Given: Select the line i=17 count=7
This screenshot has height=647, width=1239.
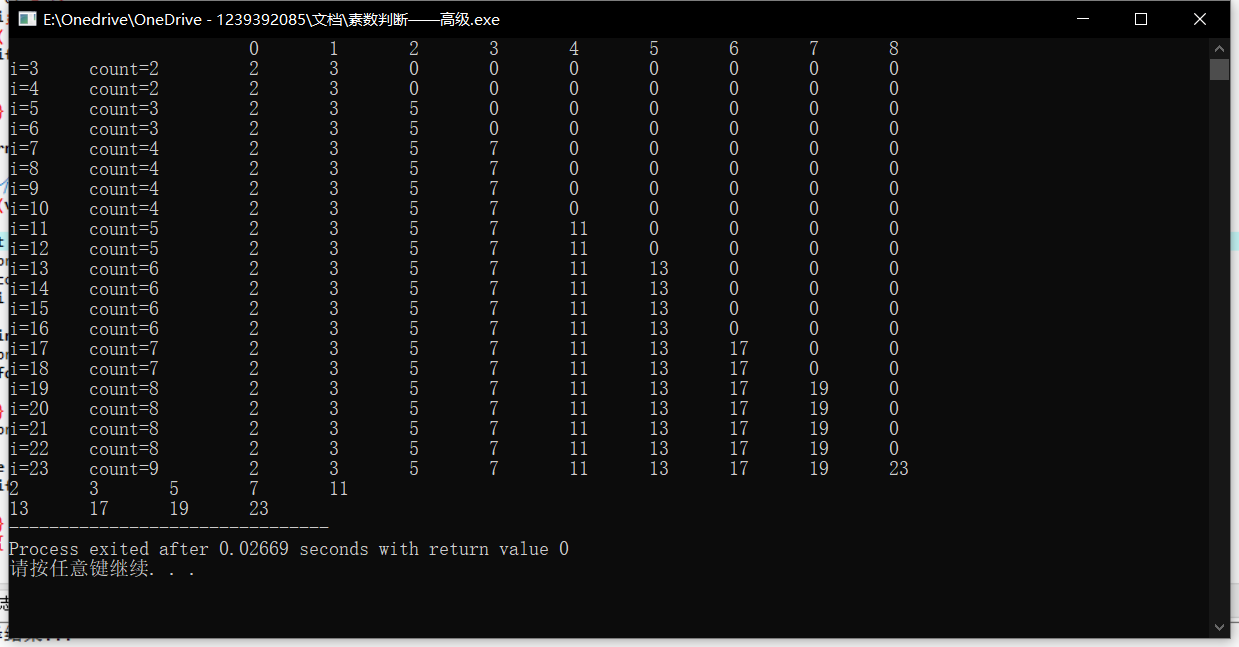Looking at the screenshot, I should coord(90,348).
